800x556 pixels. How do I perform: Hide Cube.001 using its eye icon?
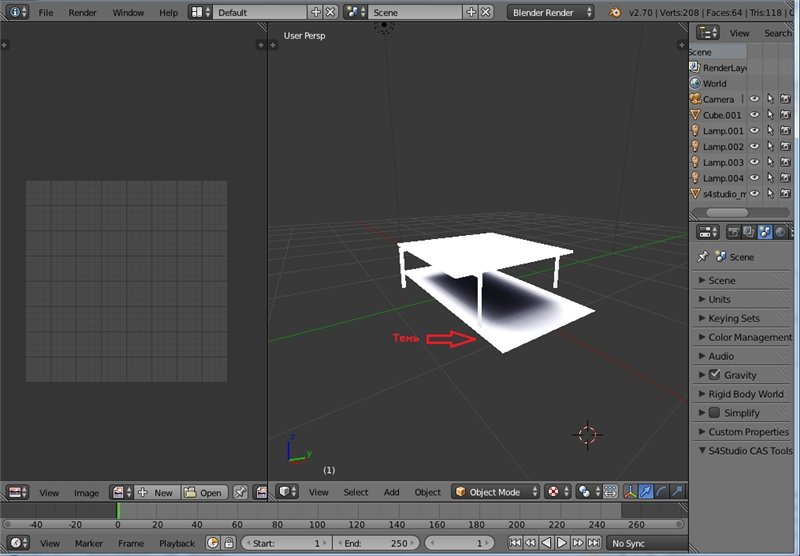[755, 115]
